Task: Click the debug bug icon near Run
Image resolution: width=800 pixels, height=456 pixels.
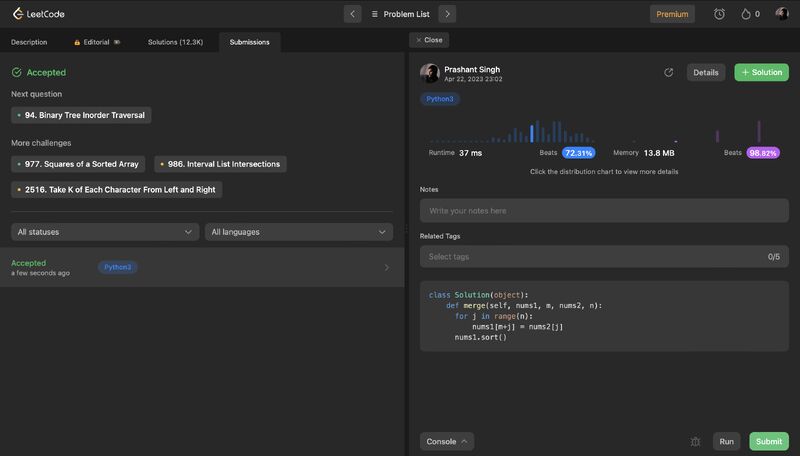Action: click(695, 441)
